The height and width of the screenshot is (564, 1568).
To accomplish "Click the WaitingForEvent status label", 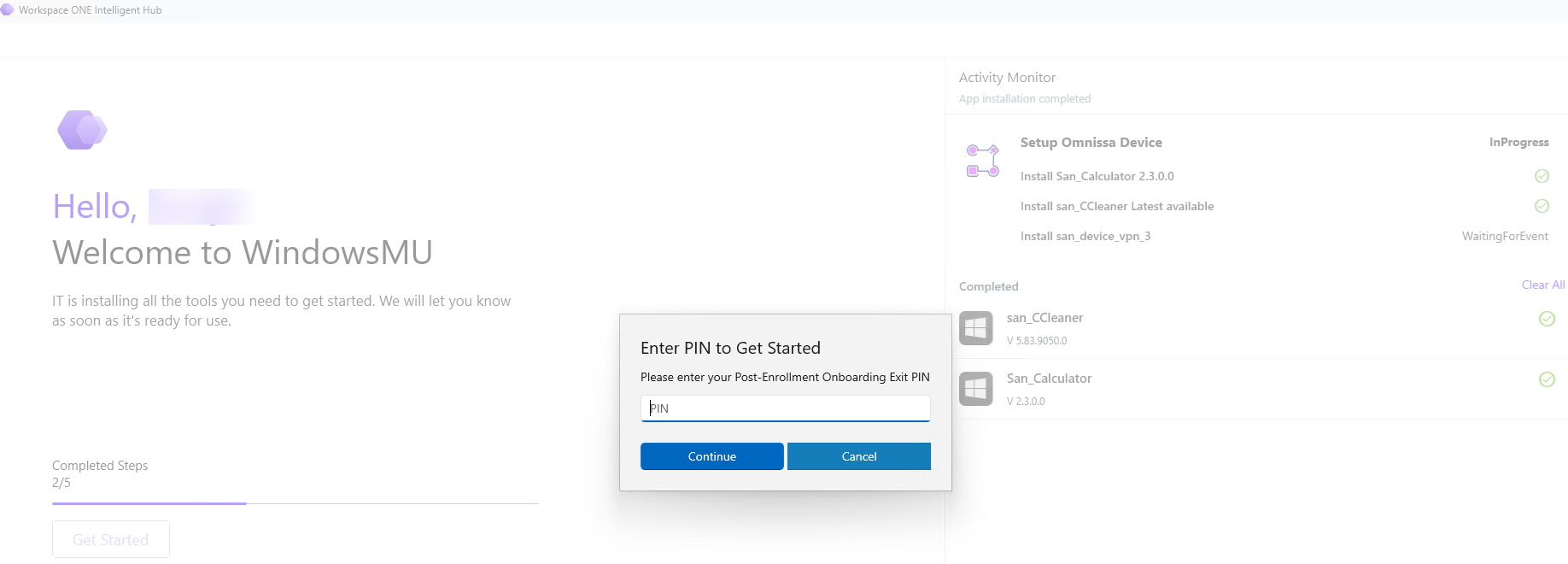I will tap(1505, 236).
